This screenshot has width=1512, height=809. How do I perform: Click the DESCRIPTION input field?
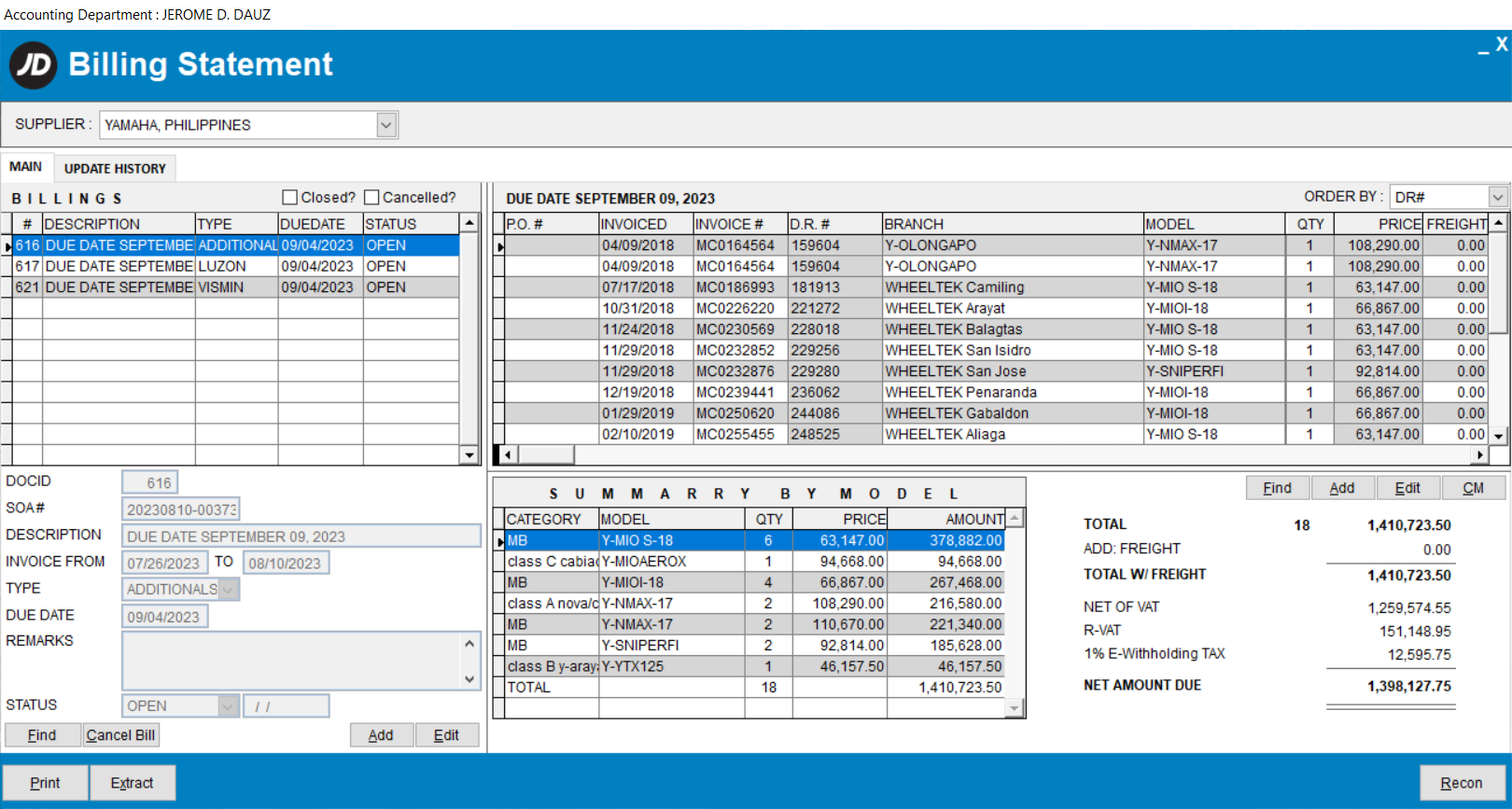301,537
